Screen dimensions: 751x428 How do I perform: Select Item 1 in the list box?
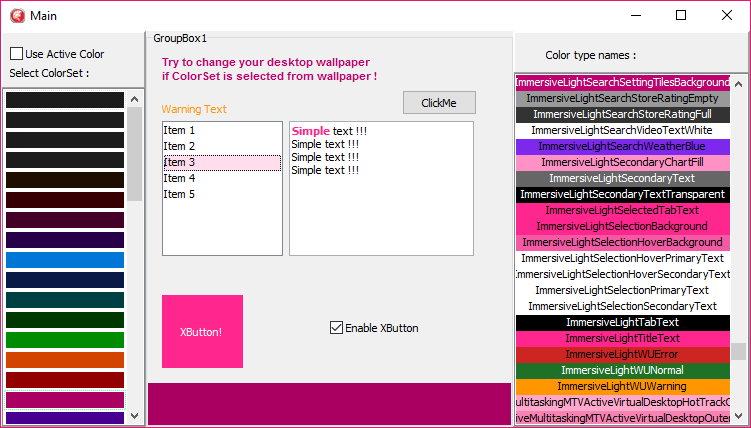pos(222,130)
